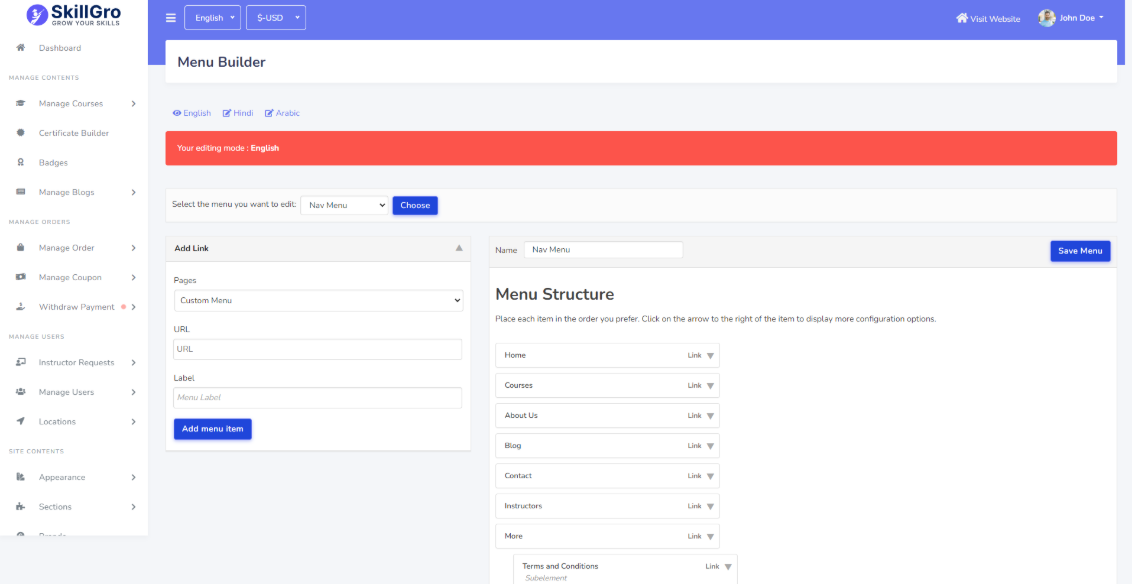This screenshot has height=584, width=1132.
Task: Click the Certificate Builder icon
Action: pyautogui.click(x=20, y=133)
